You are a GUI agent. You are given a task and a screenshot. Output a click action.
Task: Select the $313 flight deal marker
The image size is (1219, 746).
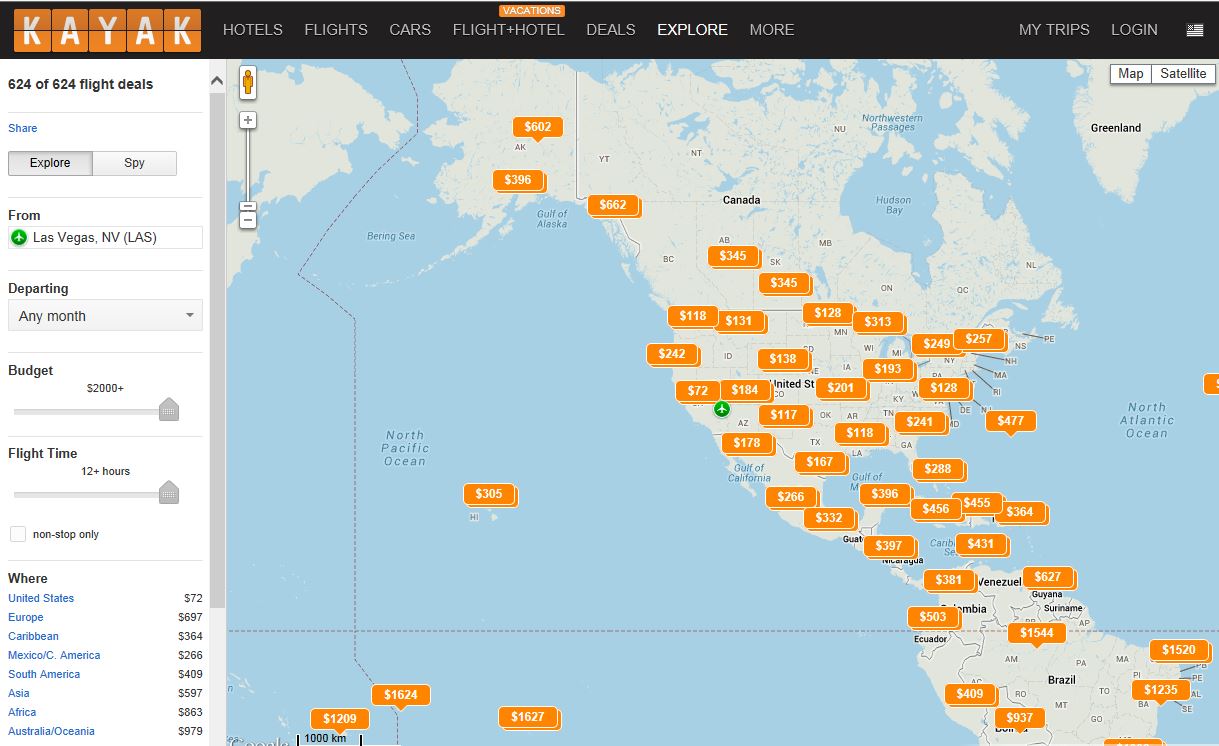(x=878, y=322)
